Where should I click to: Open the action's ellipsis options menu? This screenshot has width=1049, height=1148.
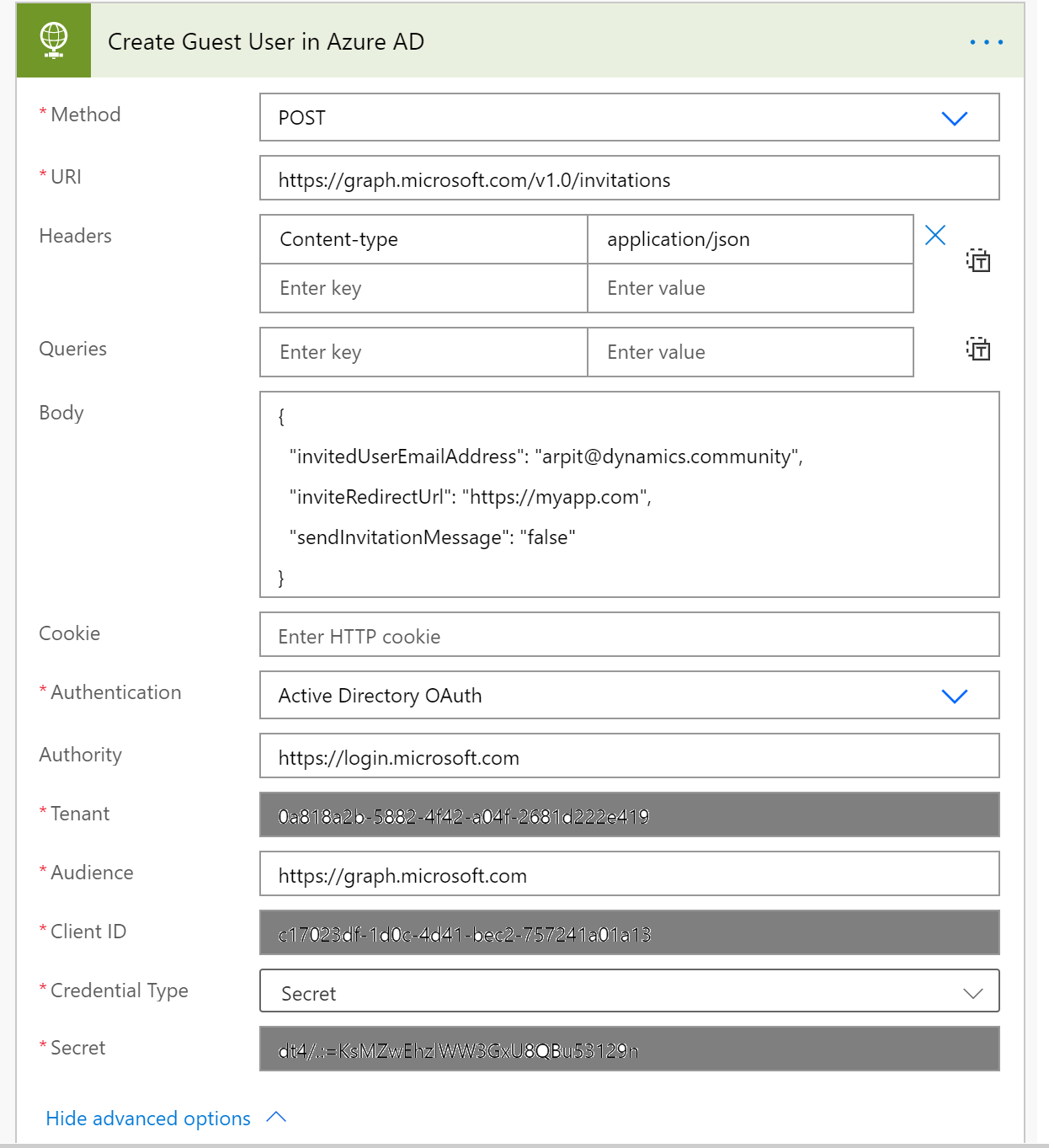[986, 41]
